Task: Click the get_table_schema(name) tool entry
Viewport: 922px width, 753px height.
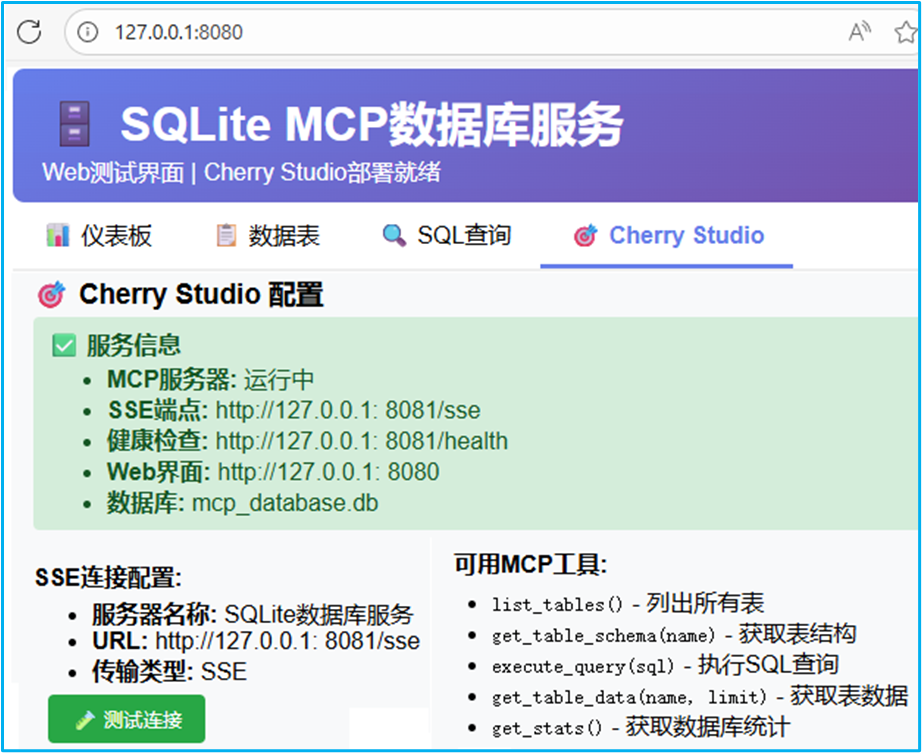Action: [x=674, y=635]
